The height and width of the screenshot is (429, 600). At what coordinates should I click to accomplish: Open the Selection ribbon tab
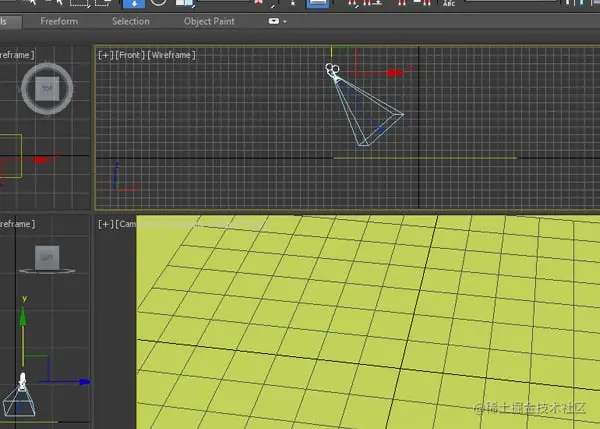(130, 21)
